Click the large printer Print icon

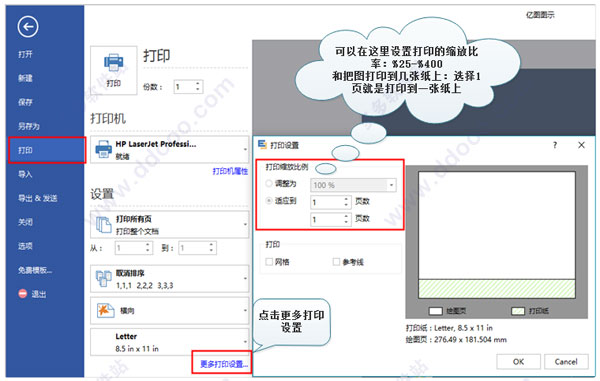114,62
